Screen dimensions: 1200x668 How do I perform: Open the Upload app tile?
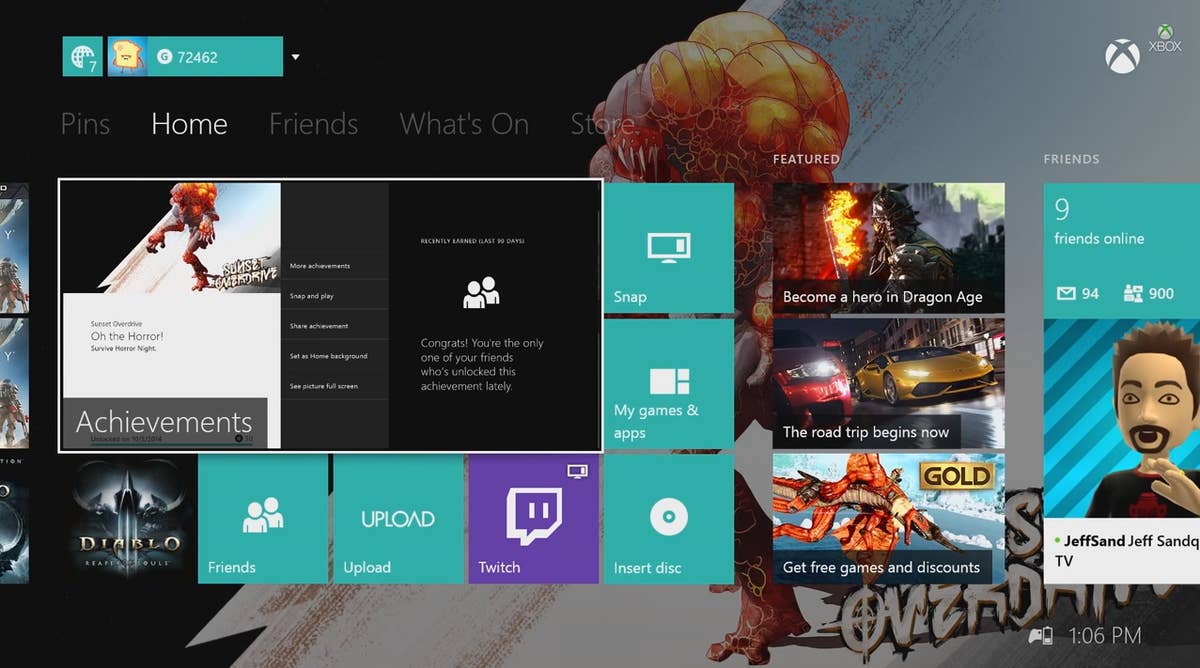point(397,518)
